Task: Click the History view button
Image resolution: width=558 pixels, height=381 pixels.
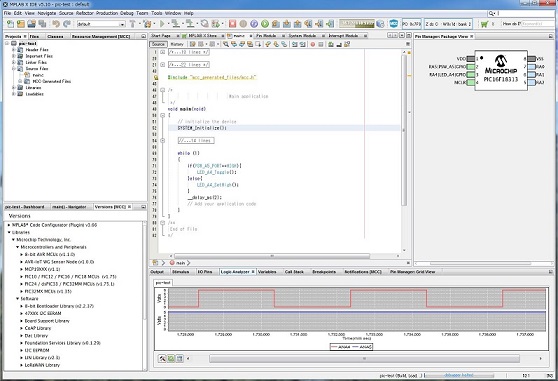Action: coord(177,44)
